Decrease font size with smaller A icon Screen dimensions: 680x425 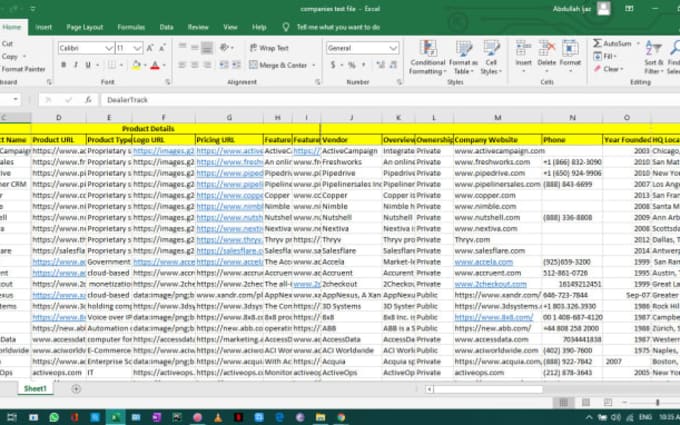pos(162,48)
